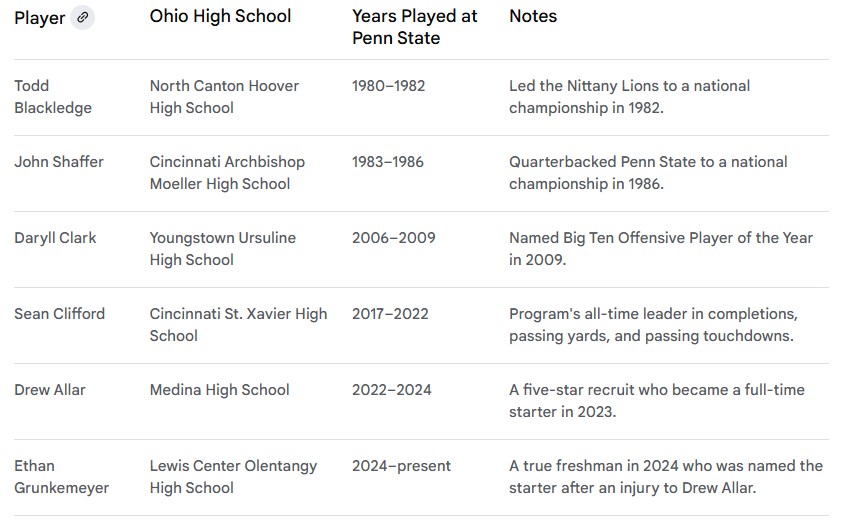
Task: Click North Canton Hoover High School cell
Action: pyautogui.click(x=224, y=97)
